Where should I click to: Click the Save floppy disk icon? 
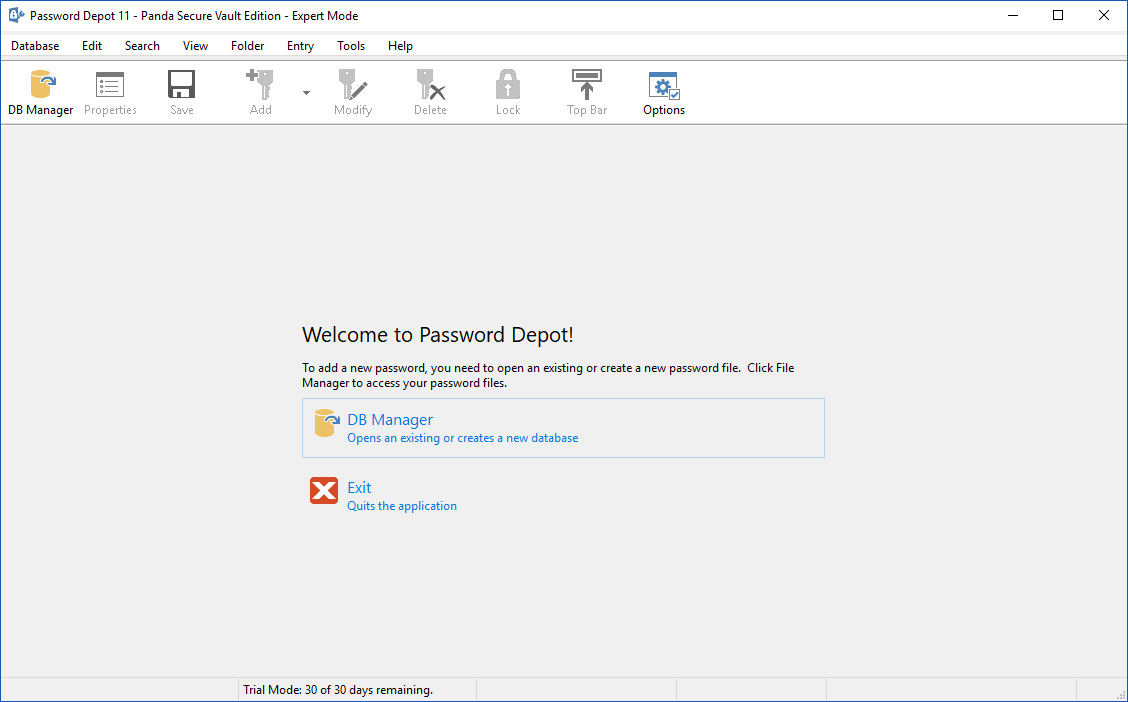(x=181, y=86)
